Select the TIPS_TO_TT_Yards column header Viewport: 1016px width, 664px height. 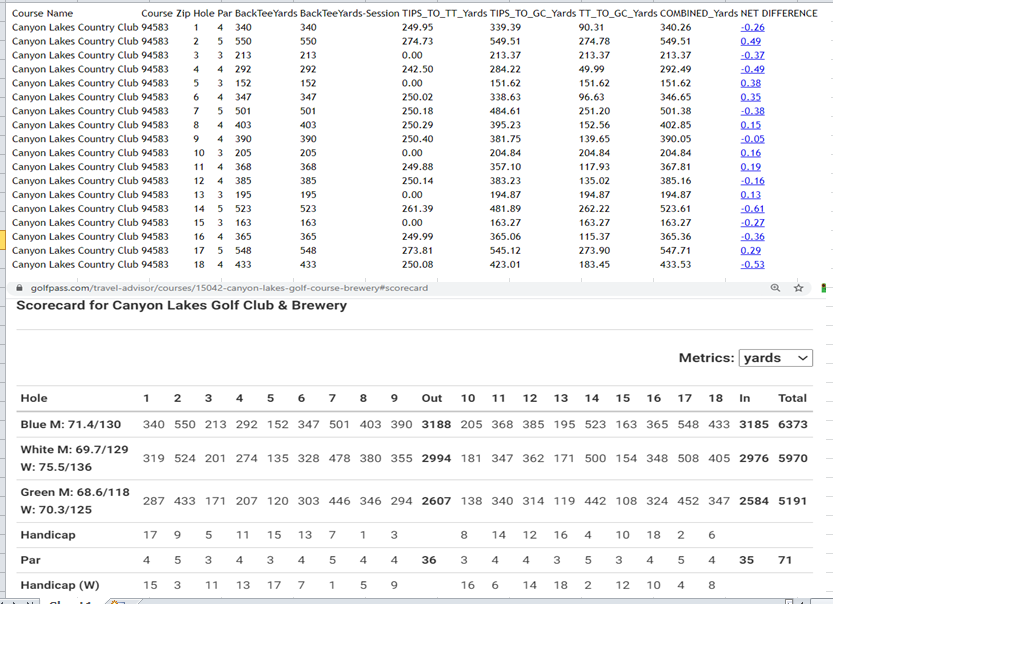pyautogui.click(x=444, y=13)
